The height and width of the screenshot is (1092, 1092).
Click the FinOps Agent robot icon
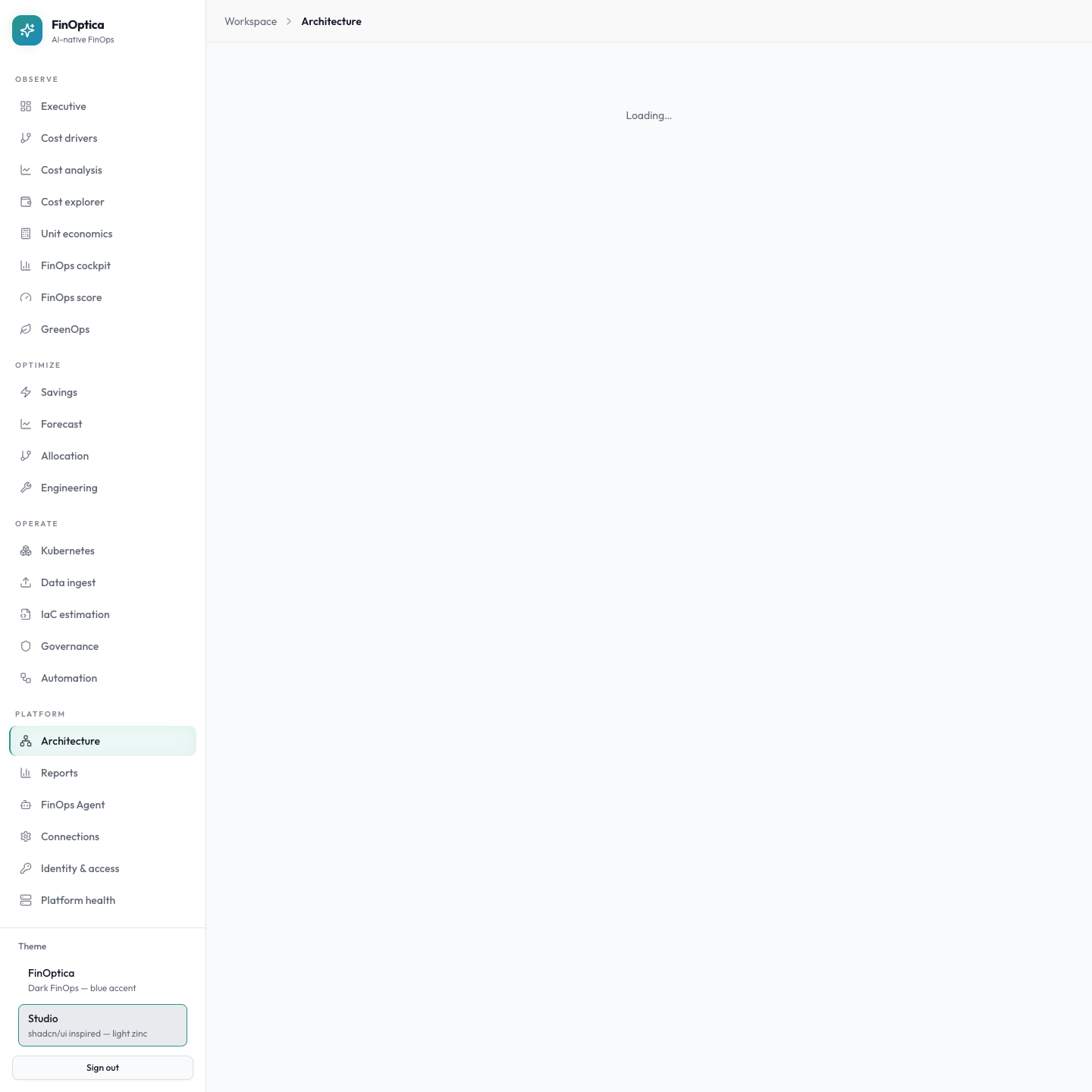click(x=26, y=805)
